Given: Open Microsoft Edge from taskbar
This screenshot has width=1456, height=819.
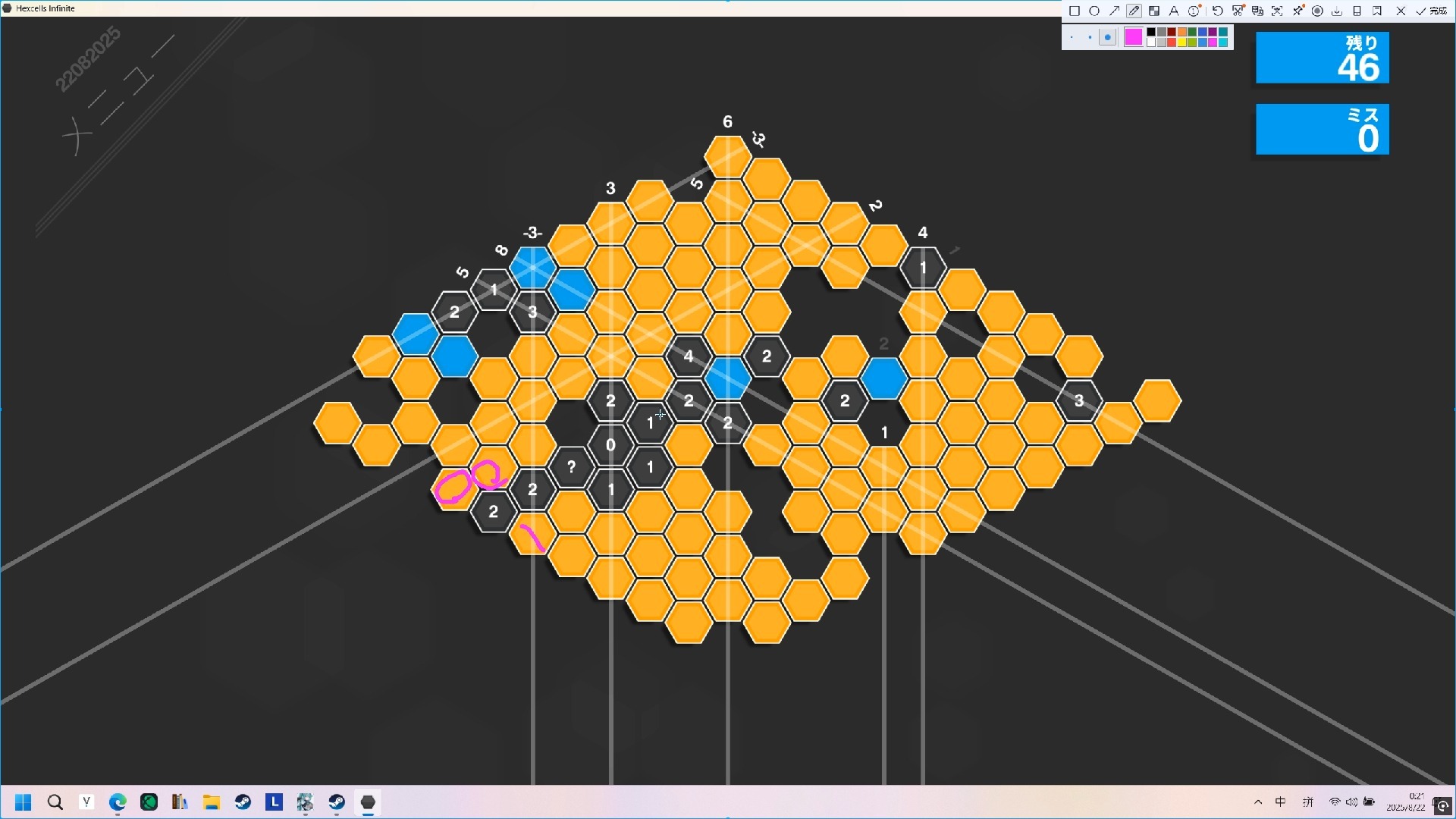Looking at the screenshot, I should [x=118, y=802].
